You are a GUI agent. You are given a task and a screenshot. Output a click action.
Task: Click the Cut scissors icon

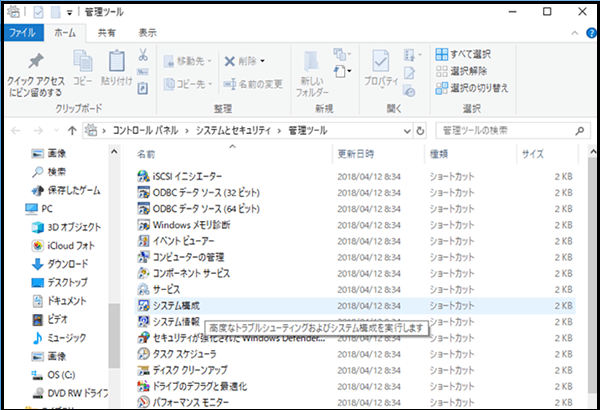[x=143, y=55]
